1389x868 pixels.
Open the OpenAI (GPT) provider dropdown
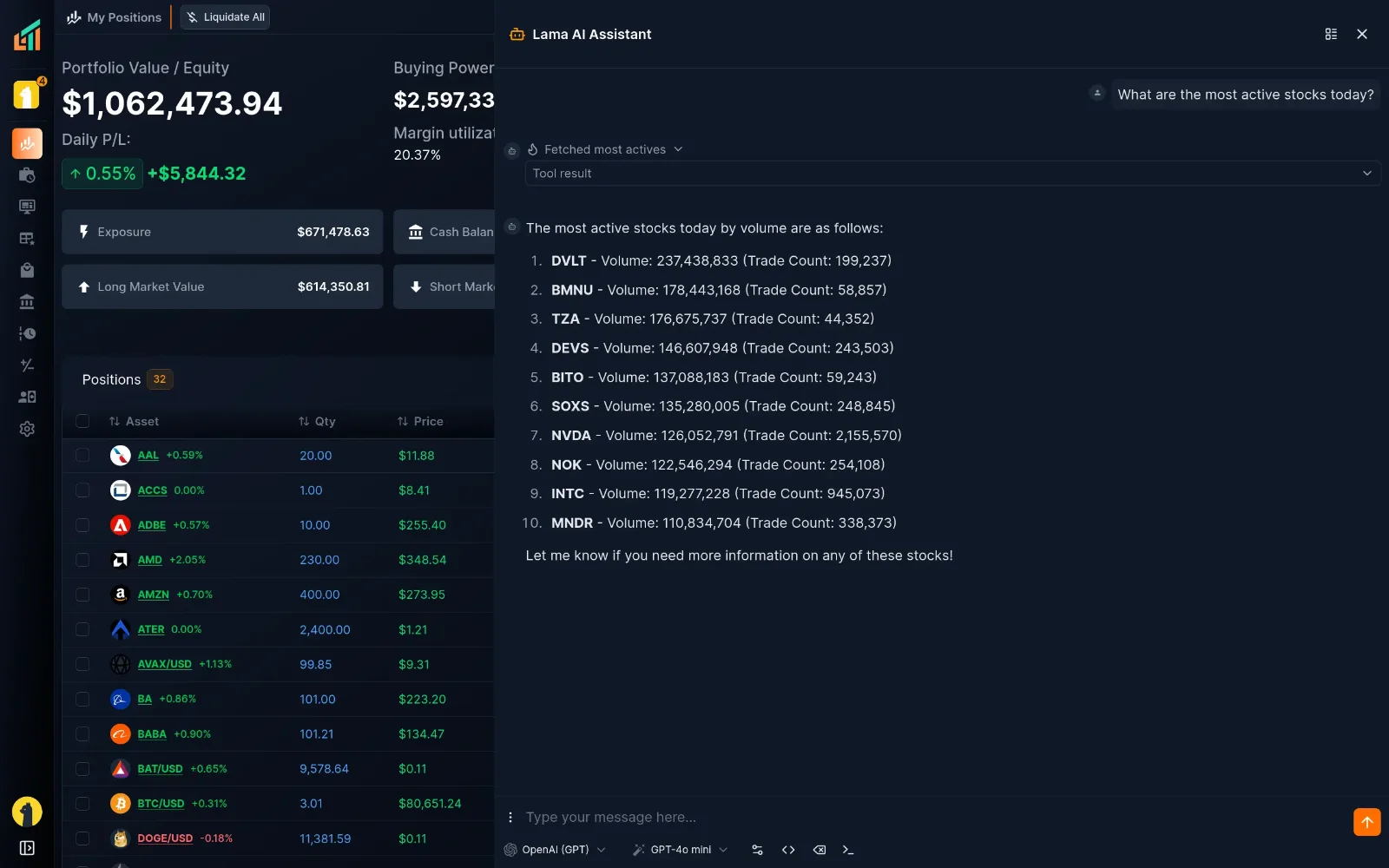556,850
